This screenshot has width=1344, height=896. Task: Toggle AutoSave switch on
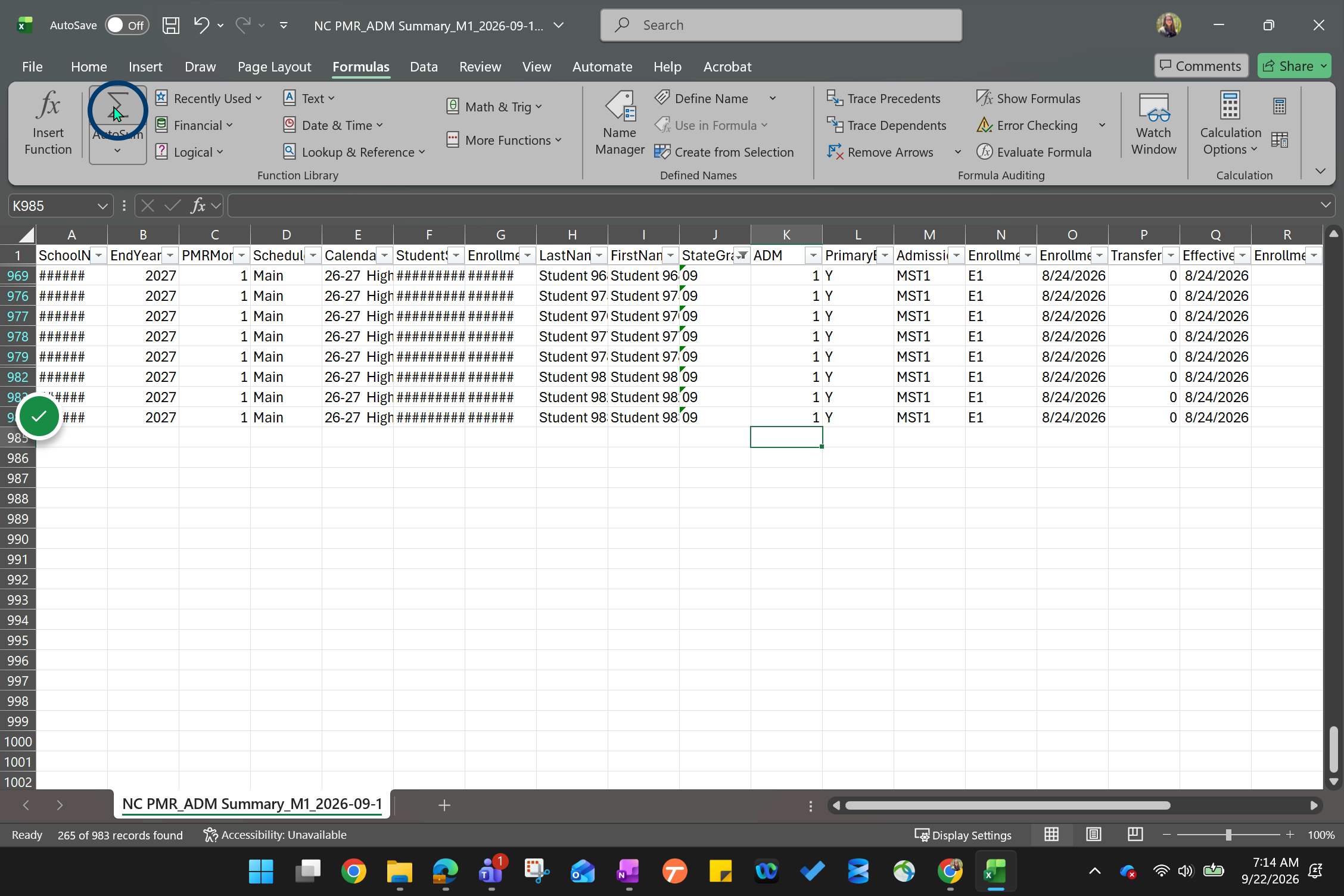click(126, 25)
